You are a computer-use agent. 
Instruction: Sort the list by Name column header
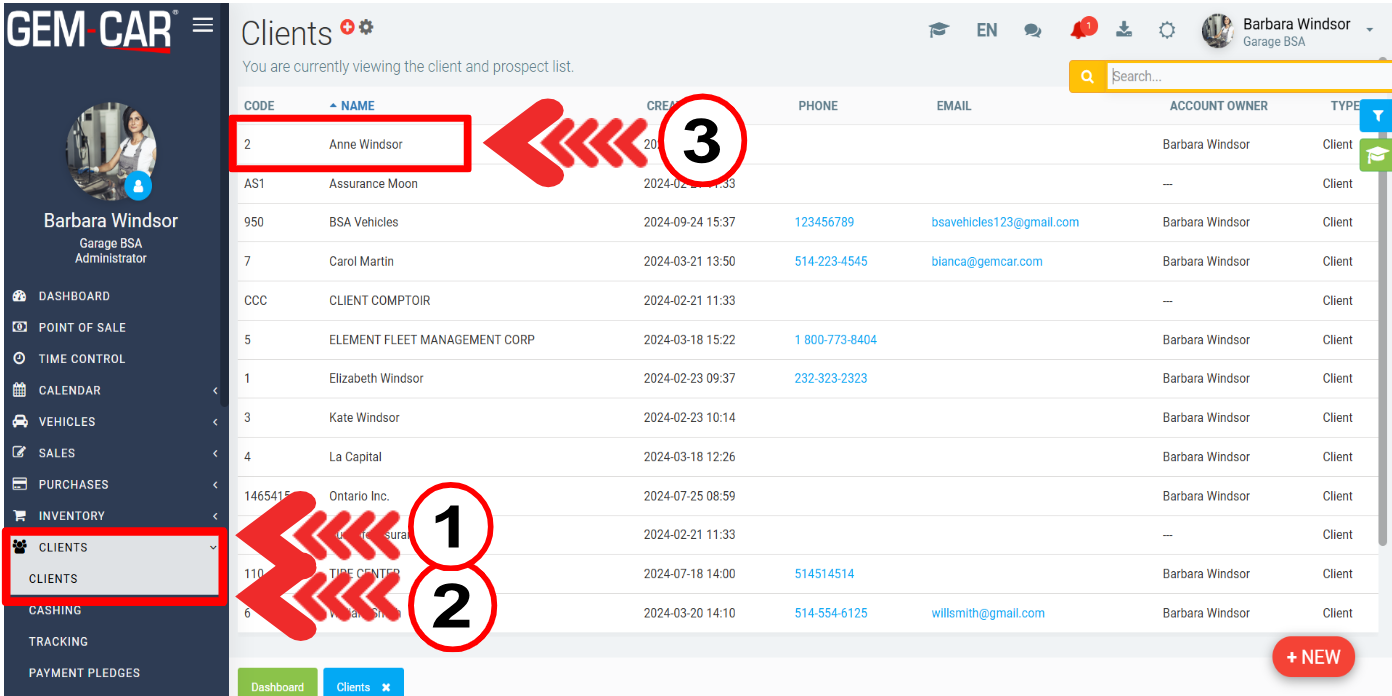coord(357,106)
